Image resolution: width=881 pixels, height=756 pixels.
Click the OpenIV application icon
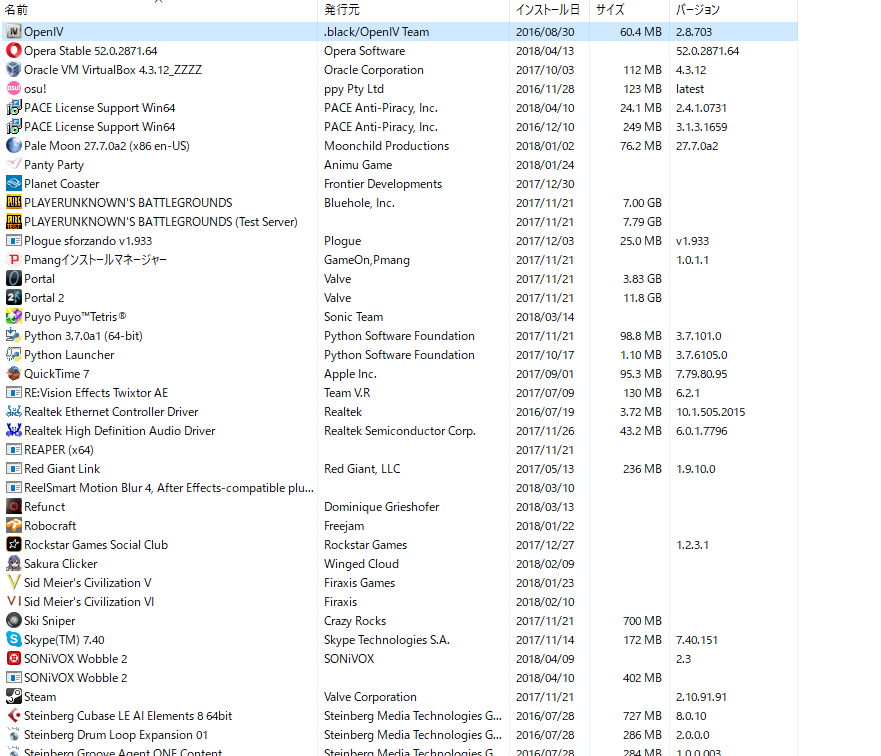13,32
